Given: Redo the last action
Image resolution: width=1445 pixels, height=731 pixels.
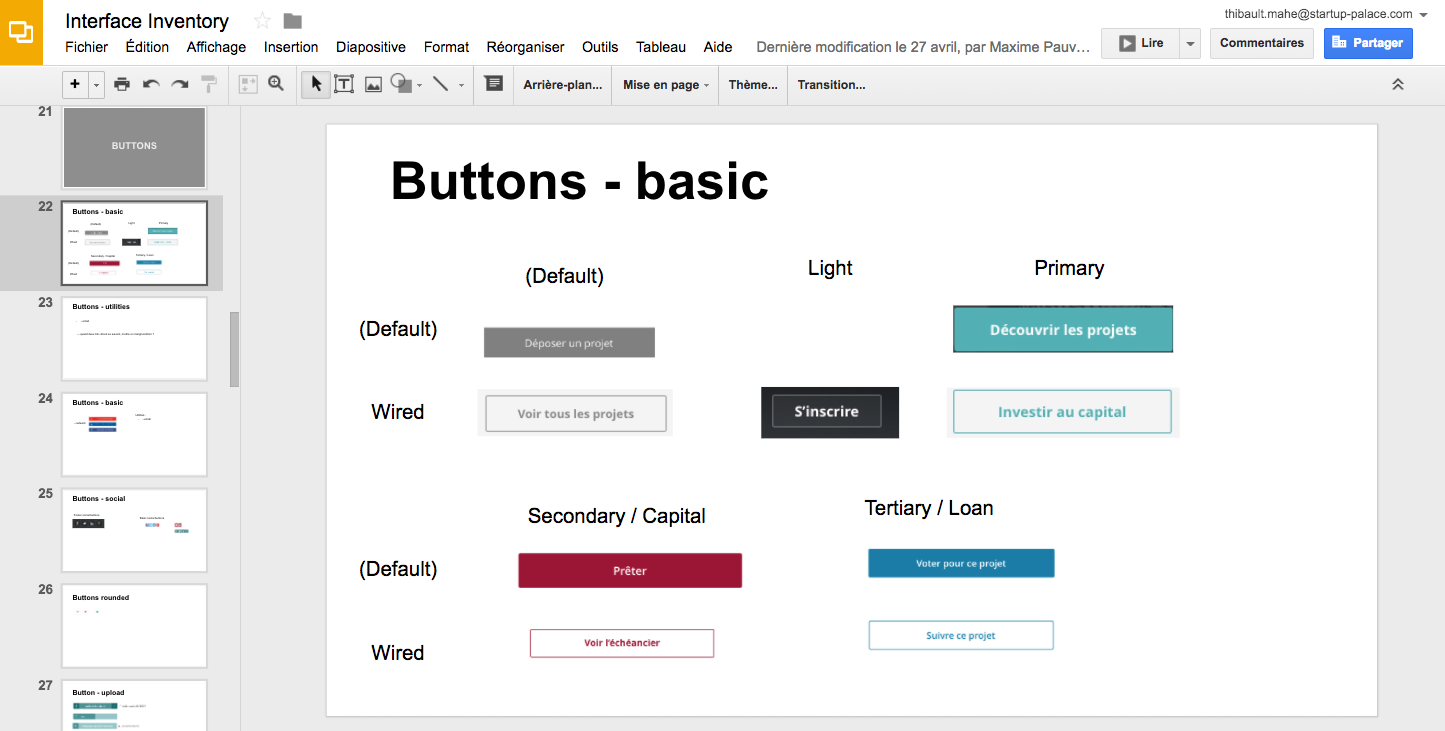Looking at the screenshot, I should (x=180, y=85).
